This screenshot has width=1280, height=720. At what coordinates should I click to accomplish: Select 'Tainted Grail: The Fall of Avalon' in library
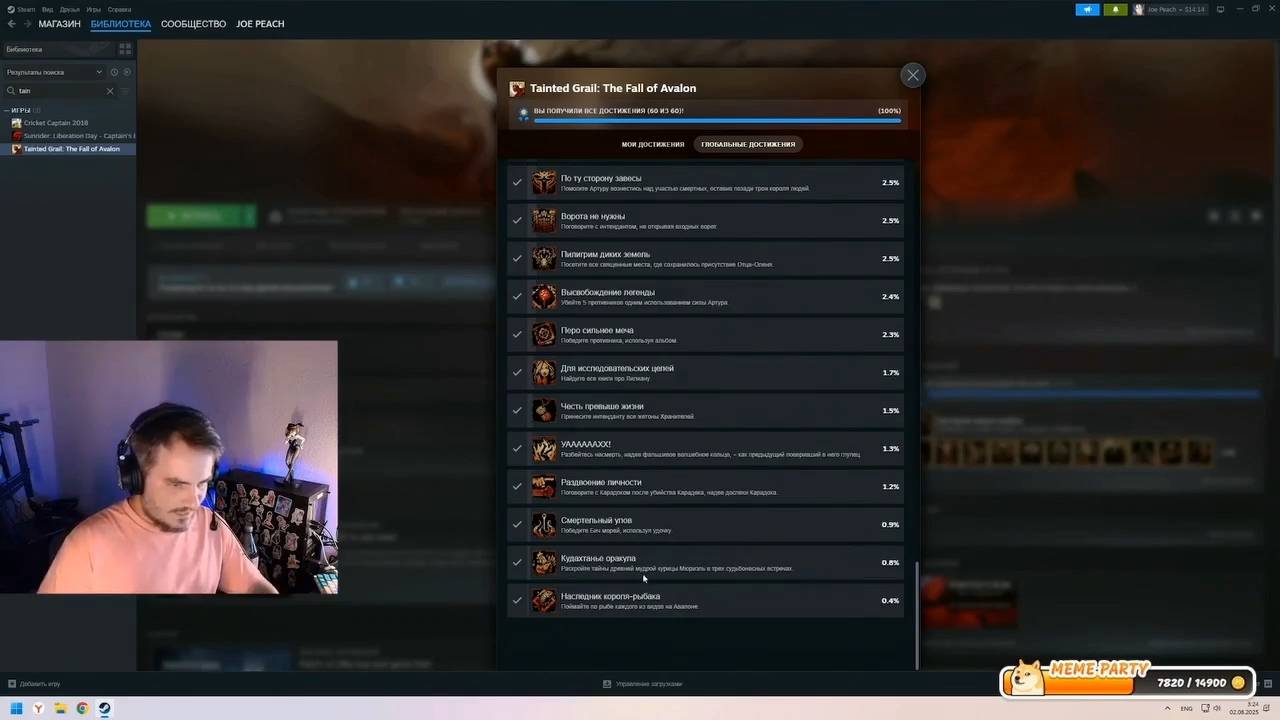(x=68, y=149)
